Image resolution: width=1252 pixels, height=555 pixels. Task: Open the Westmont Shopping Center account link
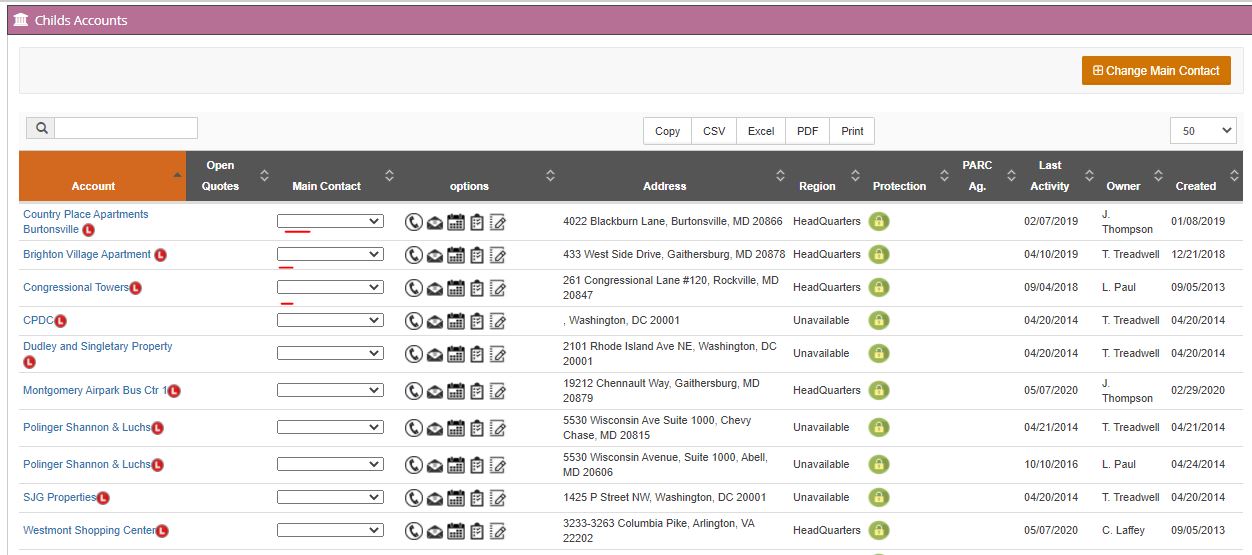[x=89, y=530]
